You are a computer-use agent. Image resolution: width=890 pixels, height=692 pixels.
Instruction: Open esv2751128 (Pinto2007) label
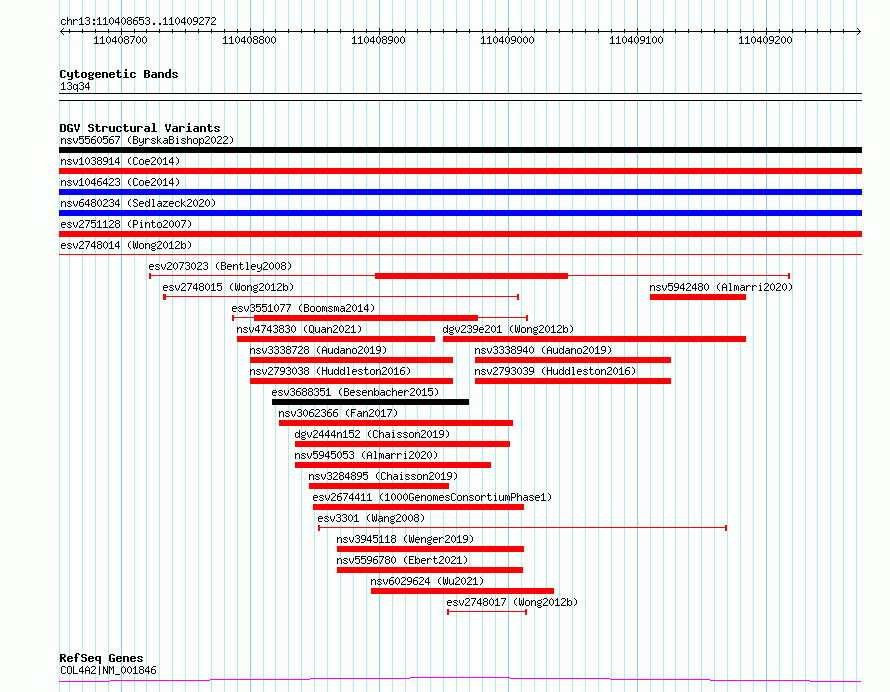pyautogui.click(x=126, y=224)
